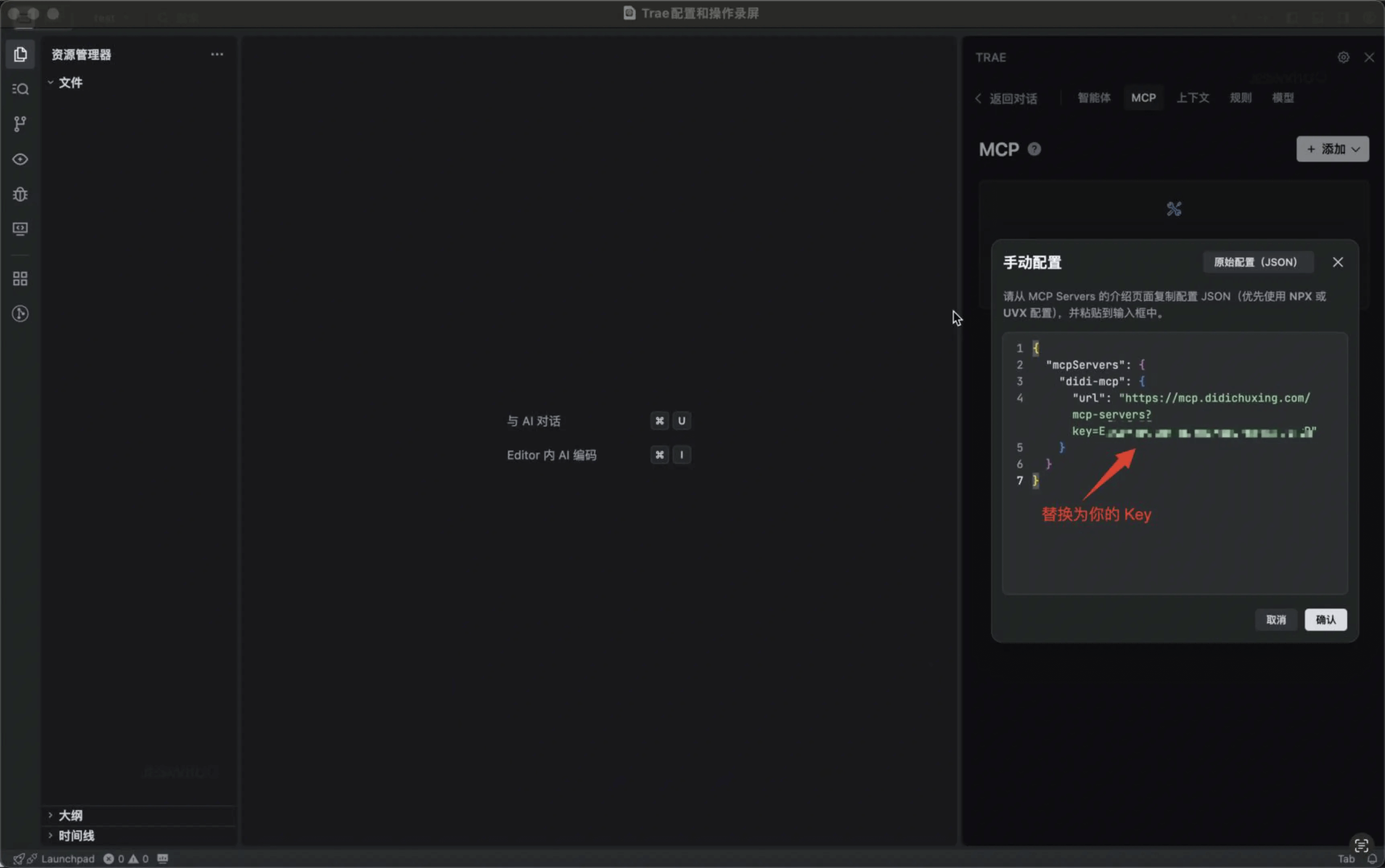
Task: Expand the 添加 dropdown button
Action: (x=1332, y=149)
